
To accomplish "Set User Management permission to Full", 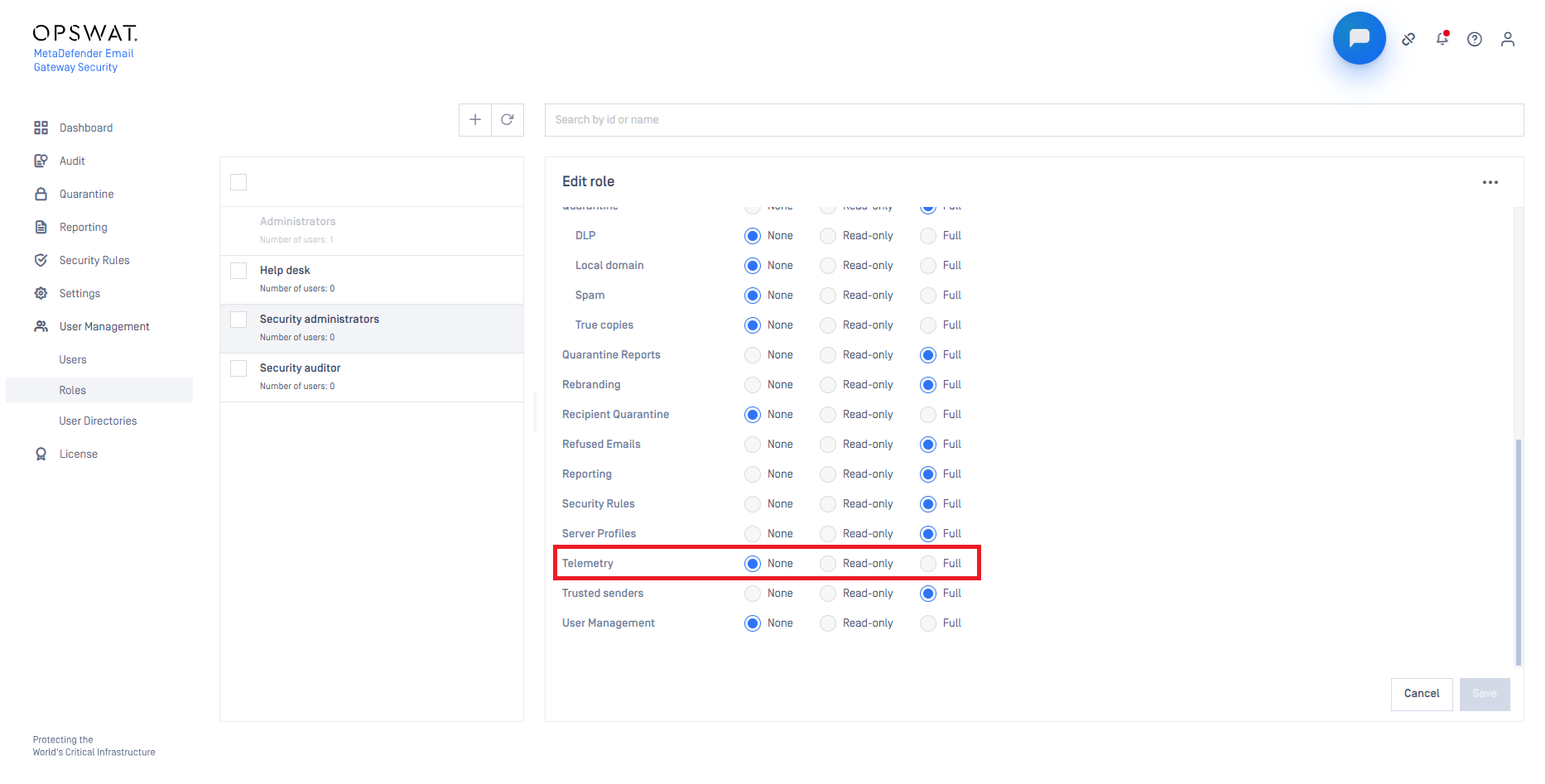I will [928, 623].
